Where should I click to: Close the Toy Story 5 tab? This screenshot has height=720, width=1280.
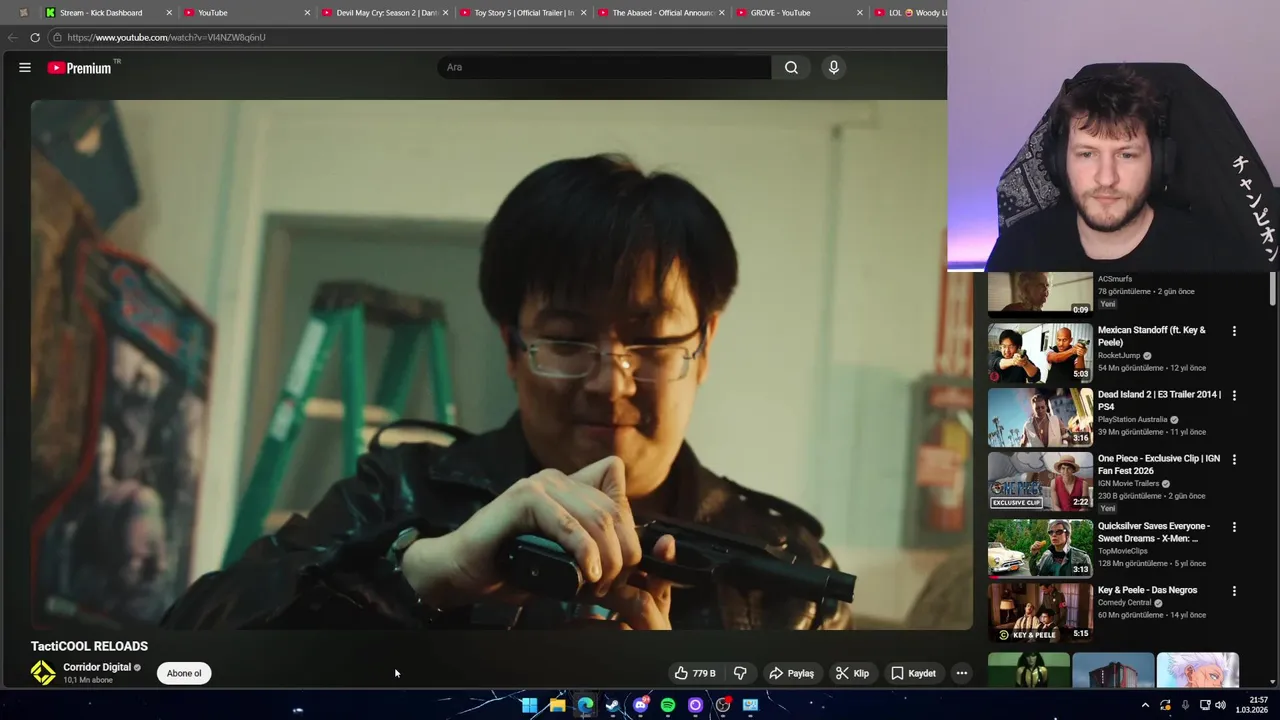(583, 13)
